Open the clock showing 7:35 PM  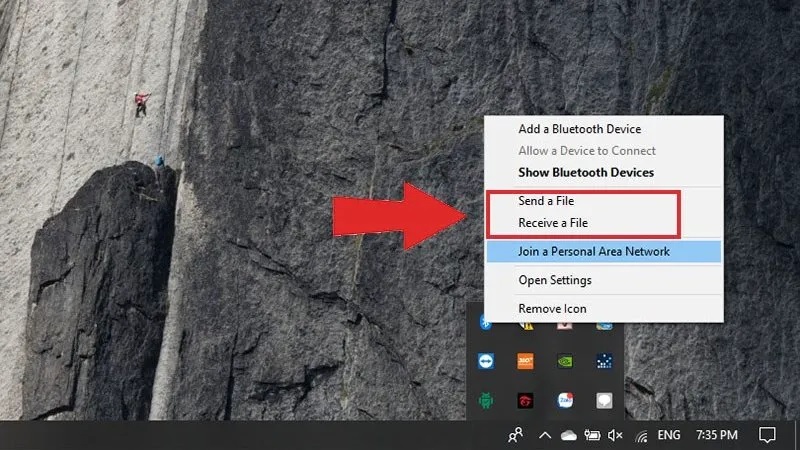point(715,435)
